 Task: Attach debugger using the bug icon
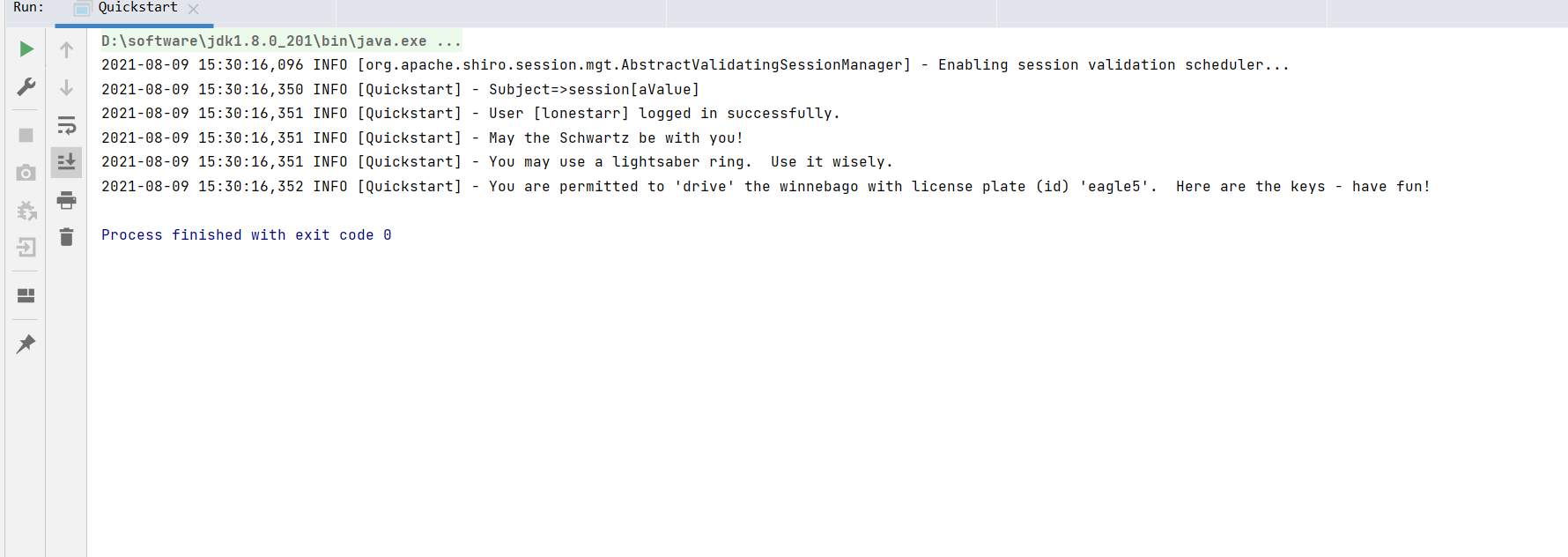coord(26,210)
